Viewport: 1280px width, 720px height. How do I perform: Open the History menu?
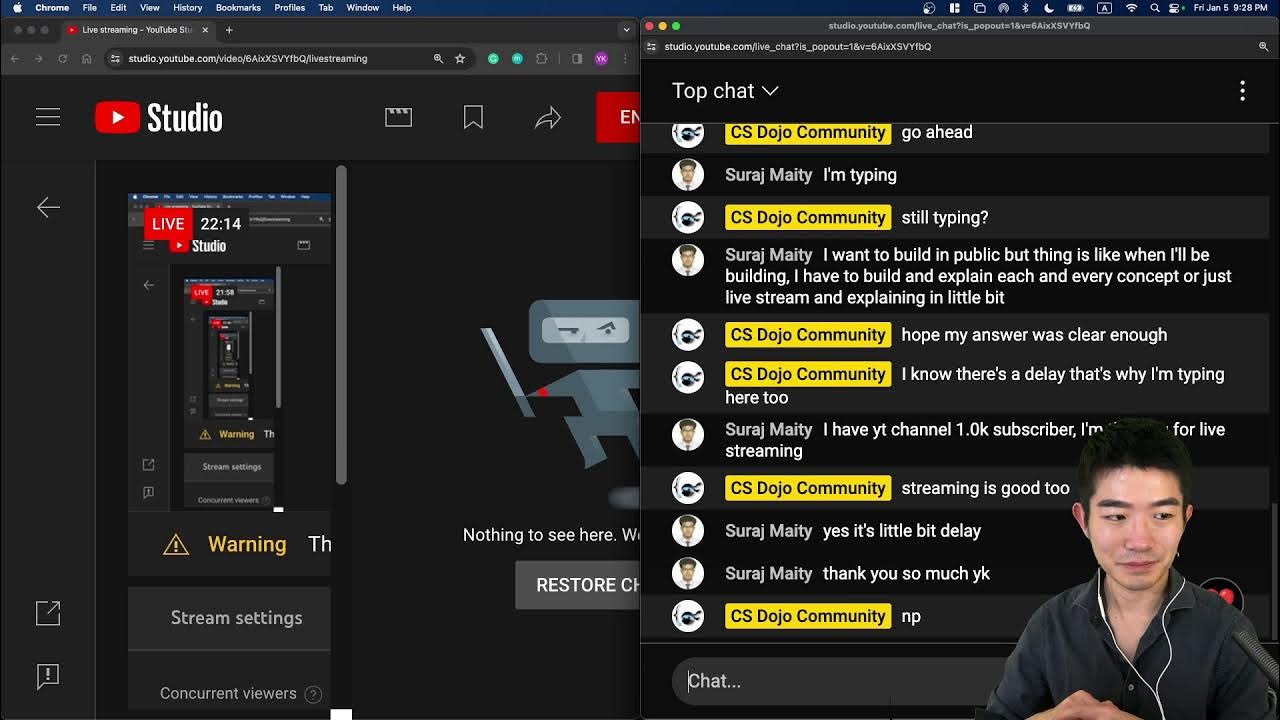(187, 8)
